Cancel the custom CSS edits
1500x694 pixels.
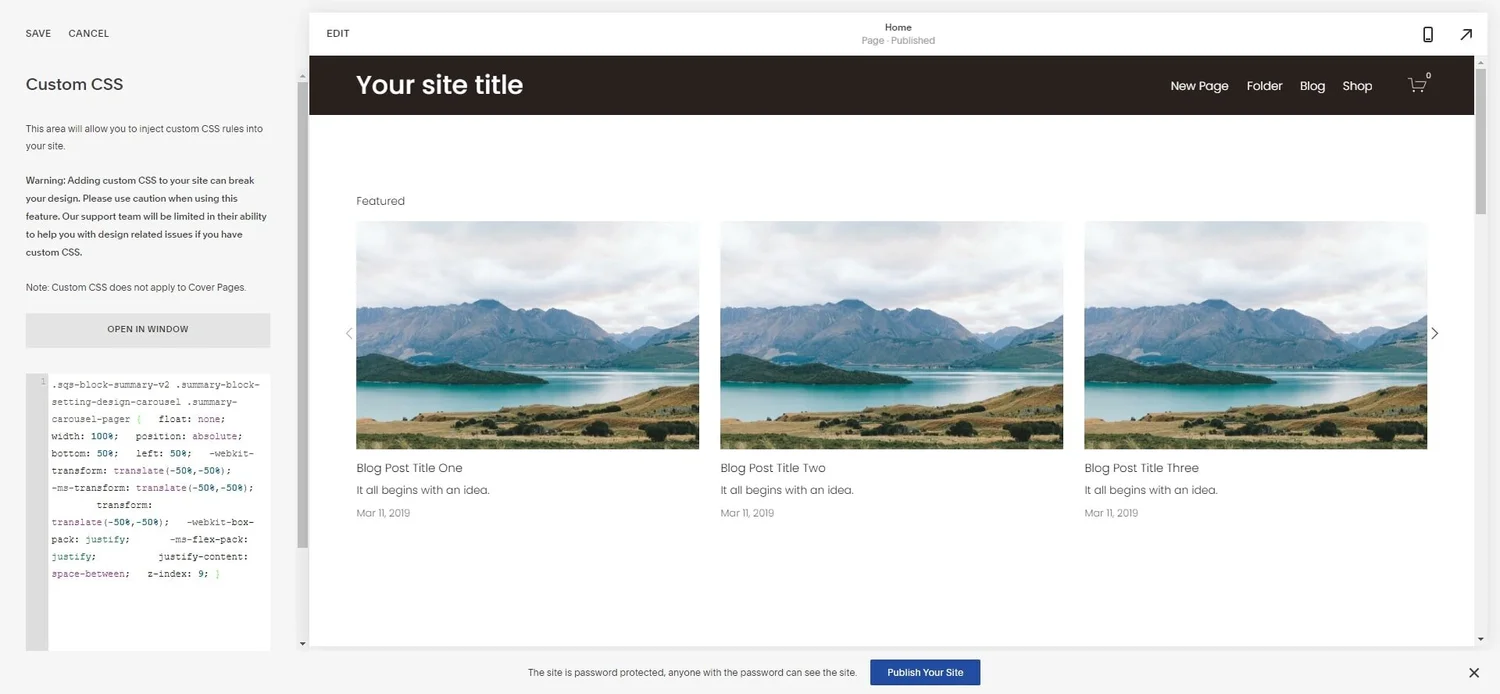coord(88,33)
